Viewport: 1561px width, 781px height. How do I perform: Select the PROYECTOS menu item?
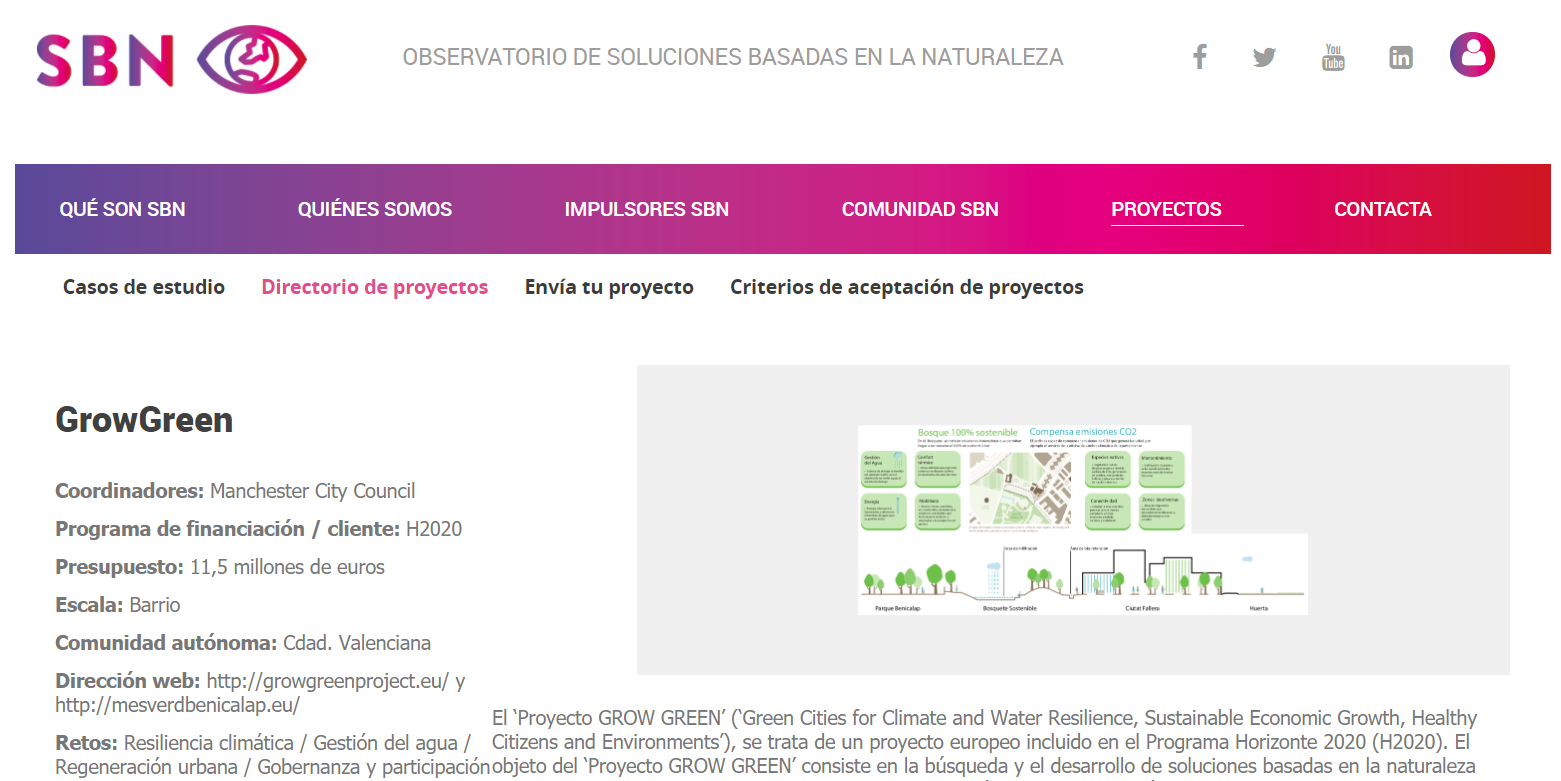(1166, 209)
